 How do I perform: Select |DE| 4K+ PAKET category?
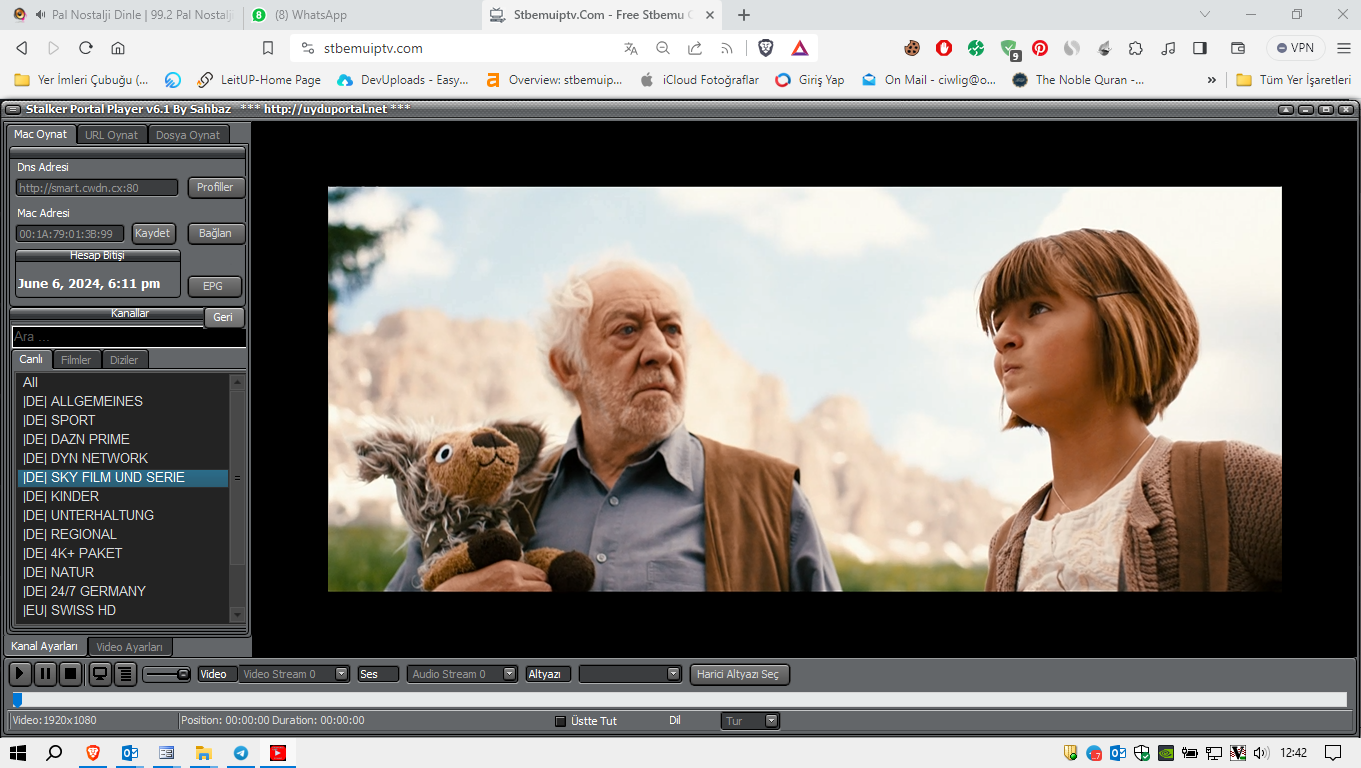tap(123, 553)
